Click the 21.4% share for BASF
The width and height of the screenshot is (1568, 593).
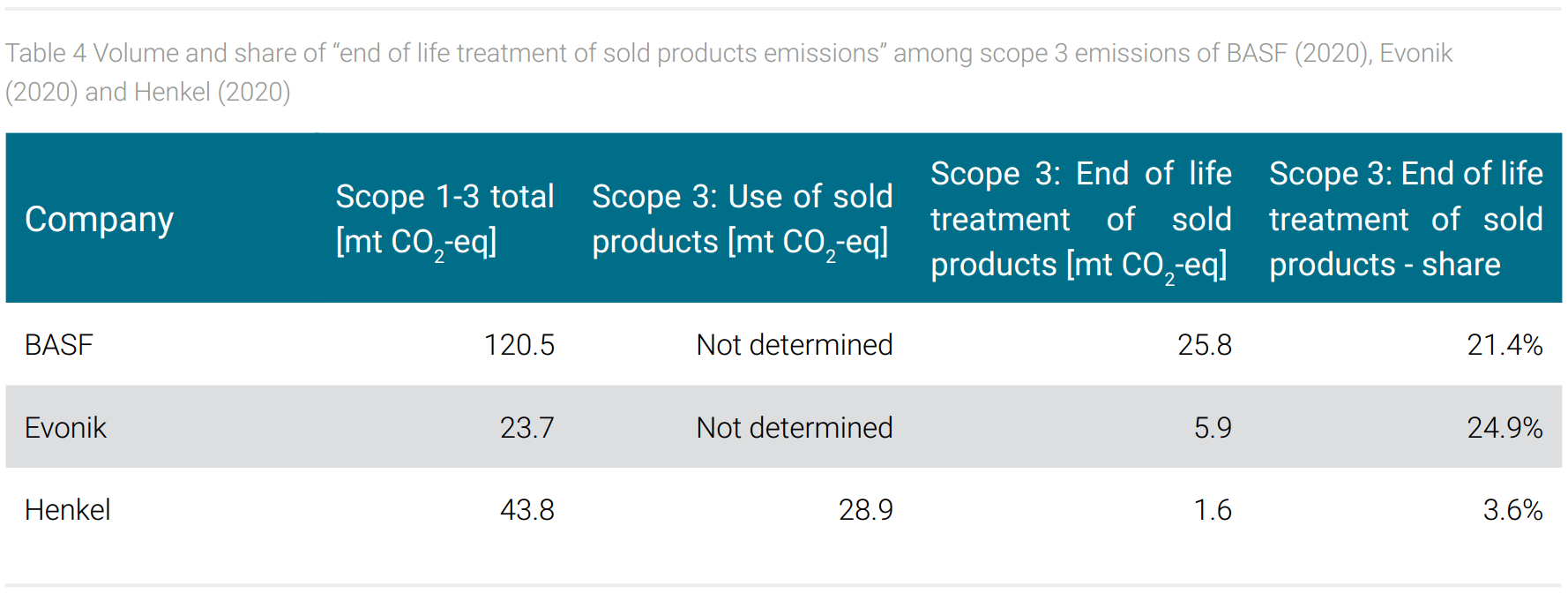click(x=1505, y=345)
